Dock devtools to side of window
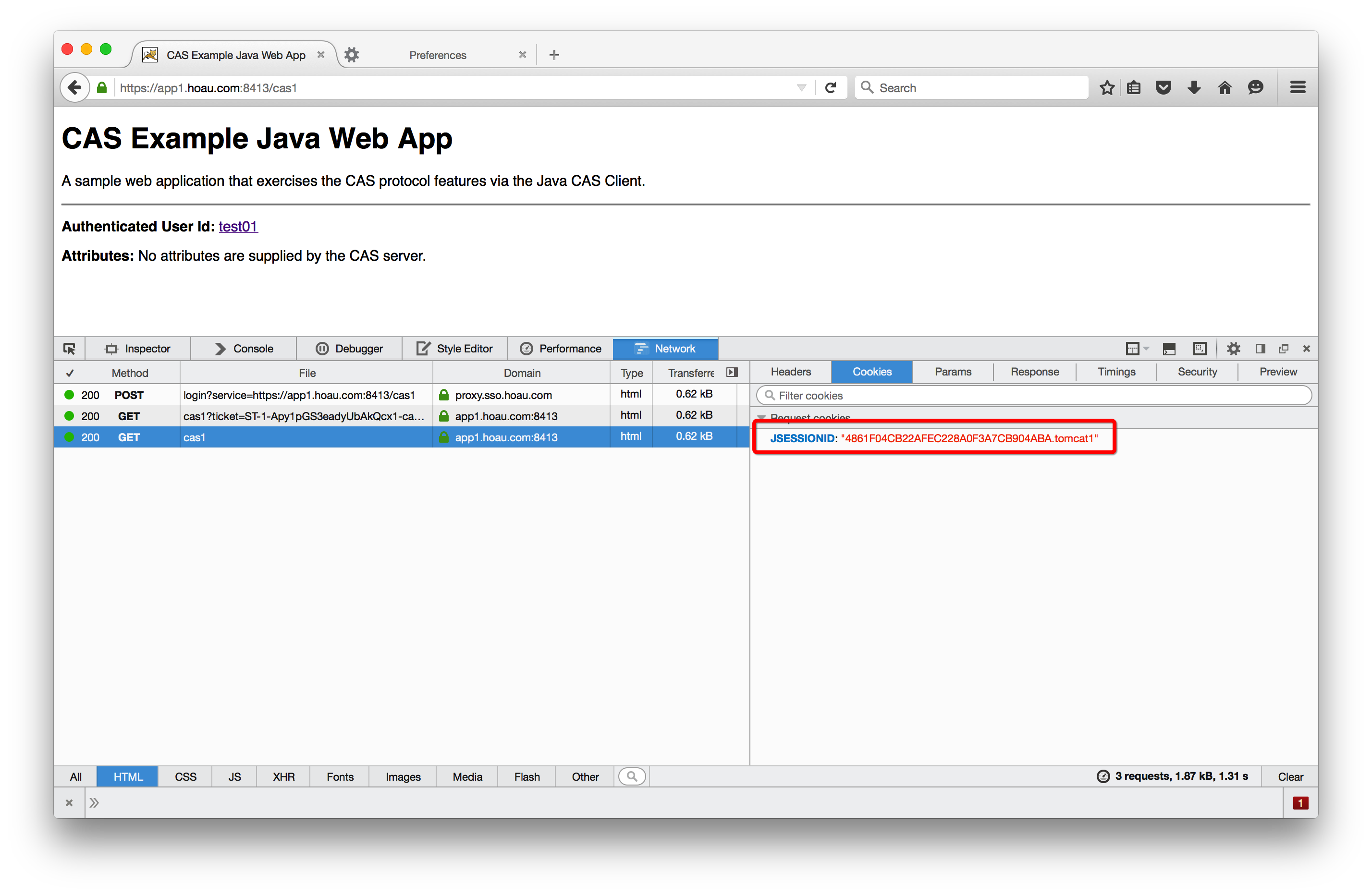Viewport: 1372px width, 895px height. tap(1260, 349)
